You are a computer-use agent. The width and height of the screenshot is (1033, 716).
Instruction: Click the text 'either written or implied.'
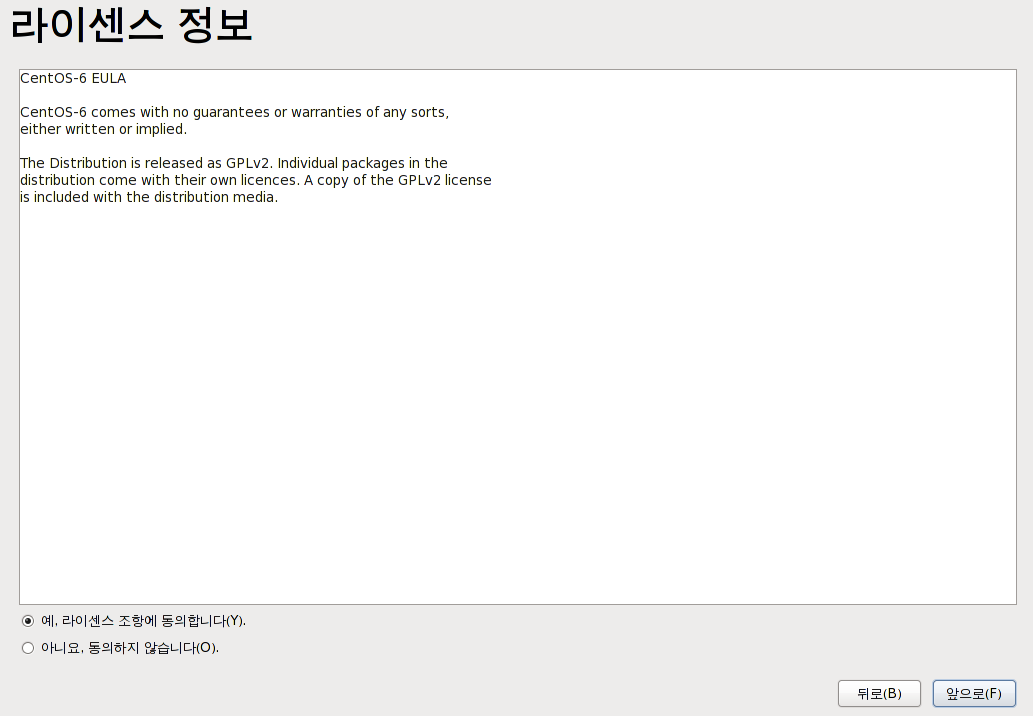(x=103, y=129)
